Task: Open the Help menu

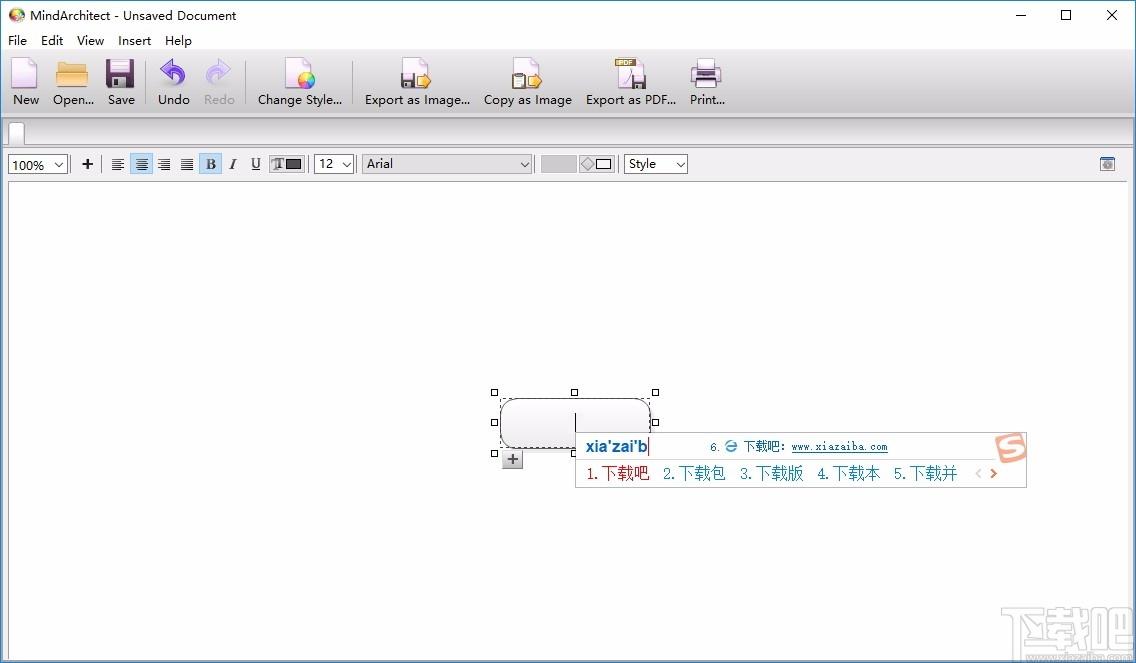Action: (178, 41)
